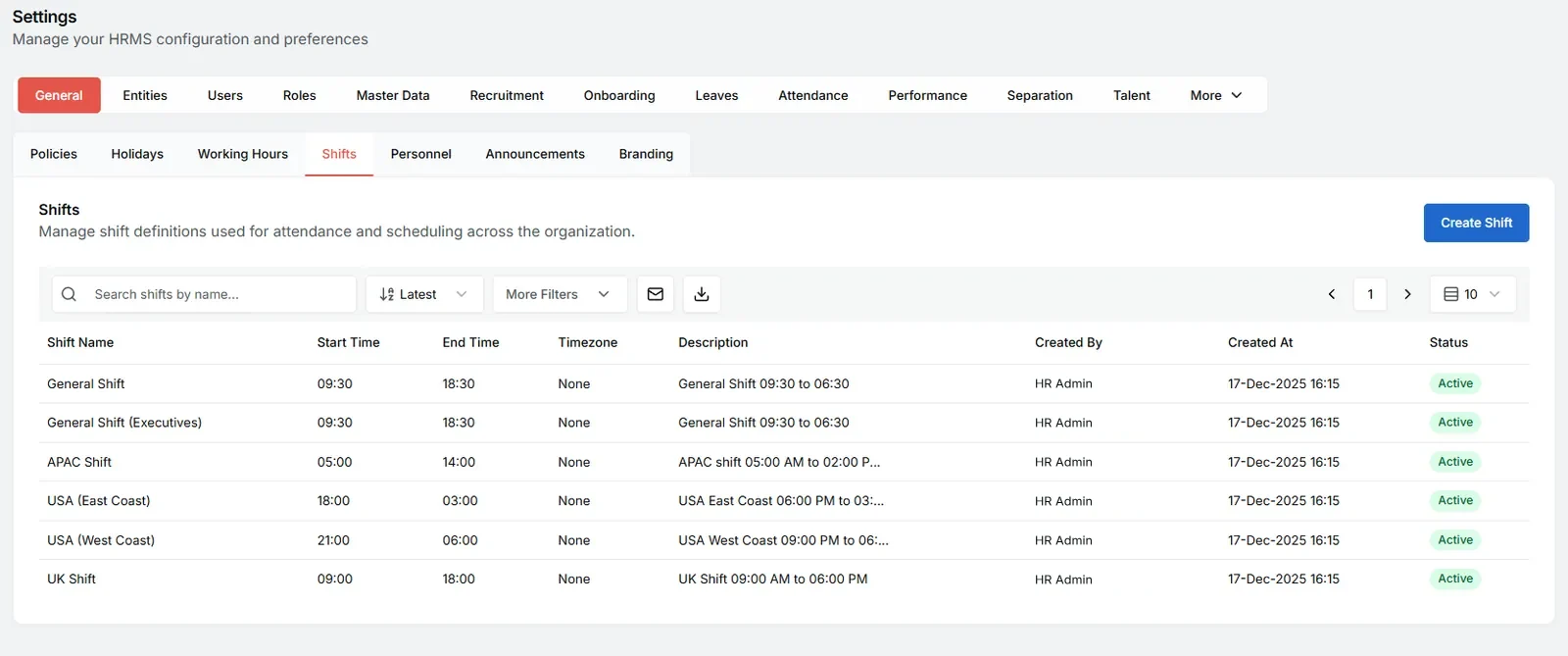1568x656 pixels.
Task: Click the Created By column header
Action: pyautogui.click(x=1068, y=342)
